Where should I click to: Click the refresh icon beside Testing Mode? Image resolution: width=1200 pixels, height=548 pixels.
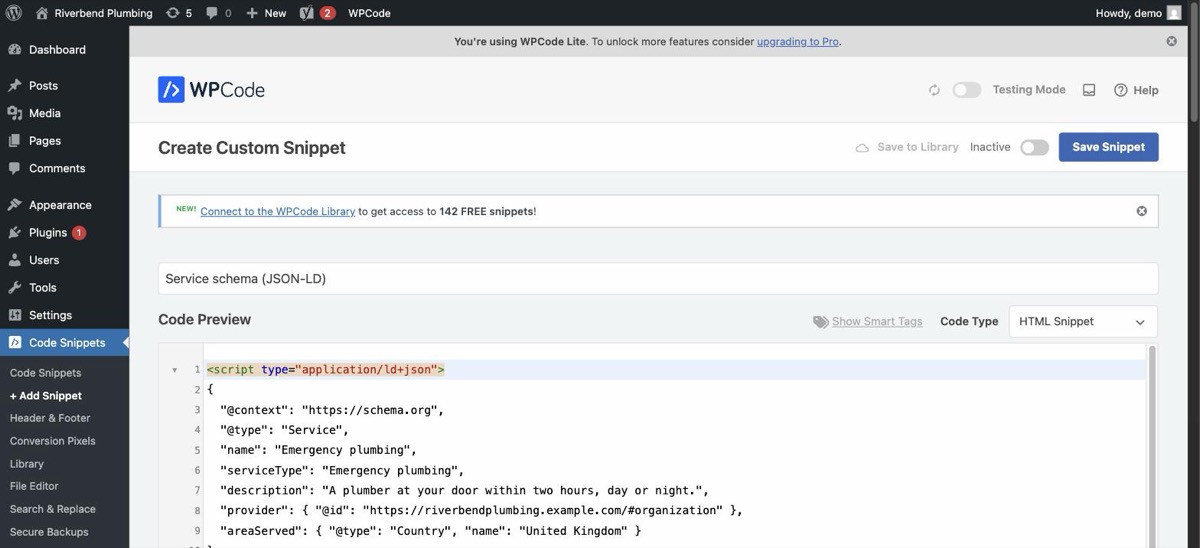tap(934, 90)
